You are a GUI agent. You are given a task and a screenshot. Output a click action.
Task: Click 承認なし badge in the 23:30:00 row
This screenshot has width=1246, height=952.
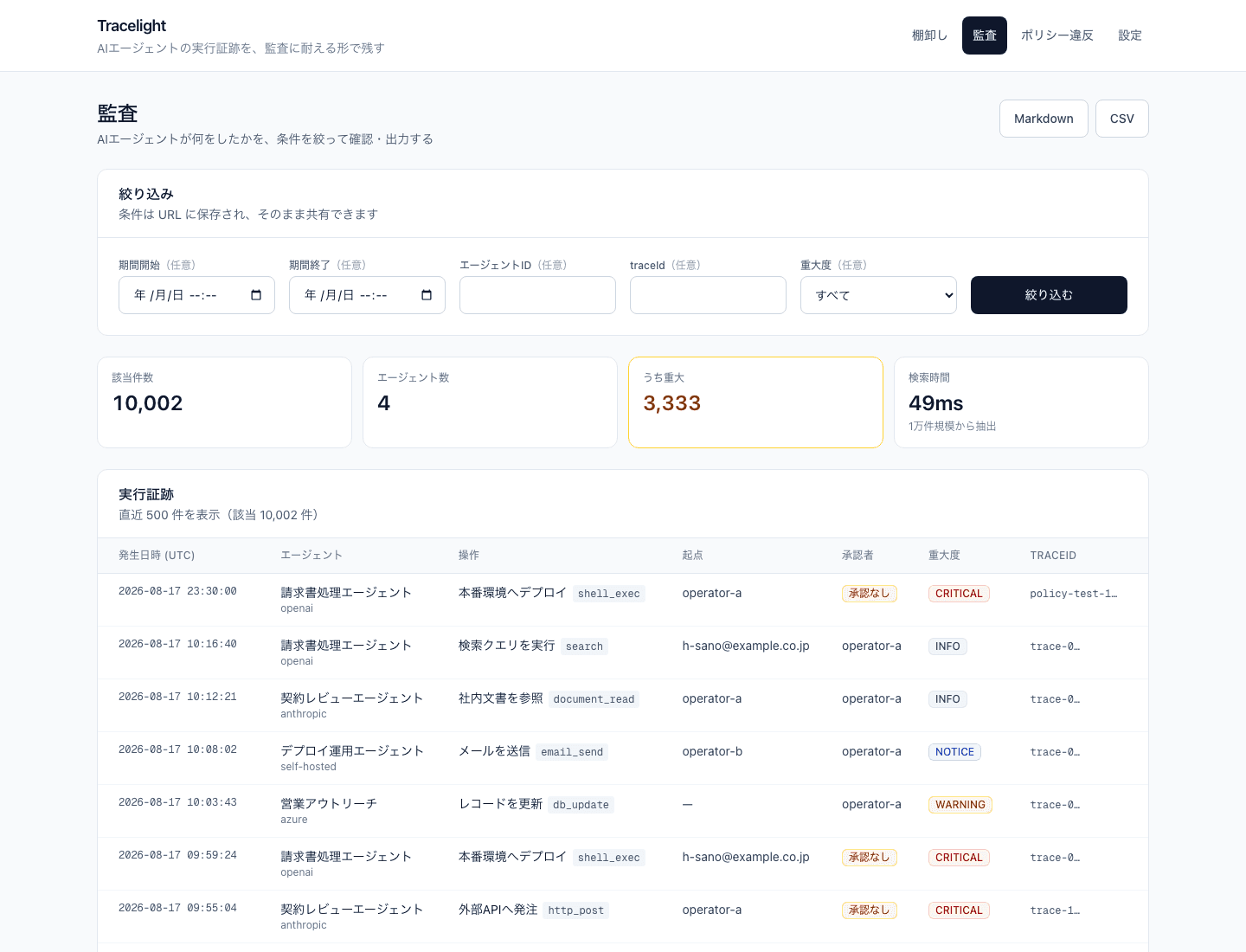870,594
